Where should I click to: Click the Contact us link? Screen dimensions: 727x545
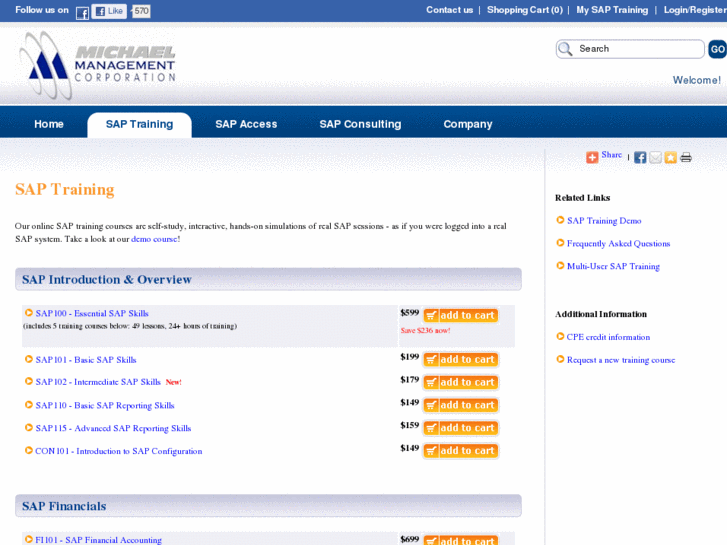tap(449, 10)
